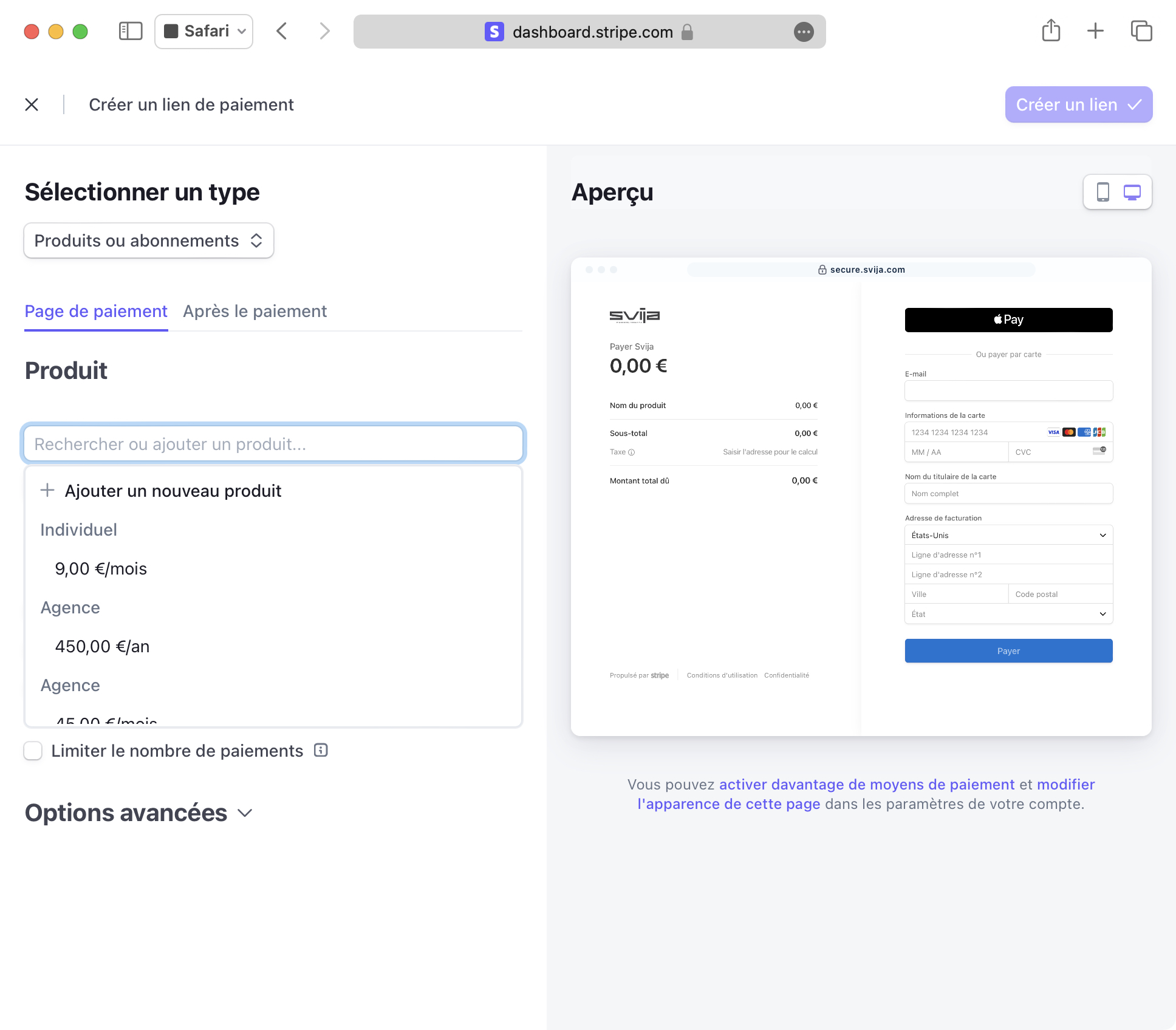Show the tab overview icon
Screen dimensions: 1176x1030
(1141, 31)
